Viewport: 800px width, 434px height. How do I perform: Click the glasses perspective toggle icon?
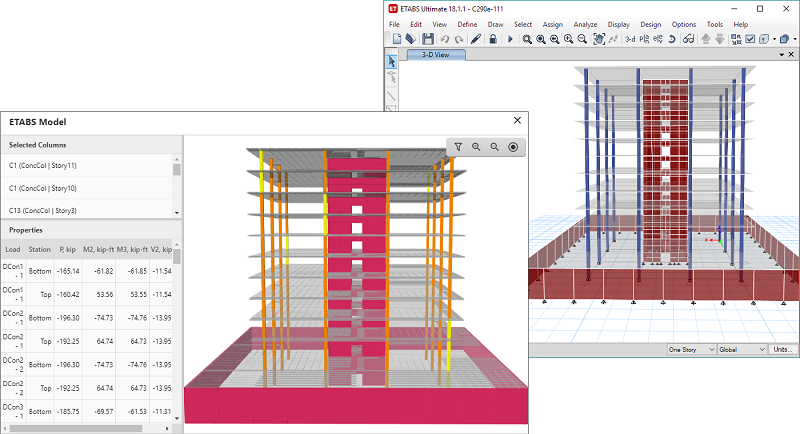pyautogui.click(x=688, y=39)
